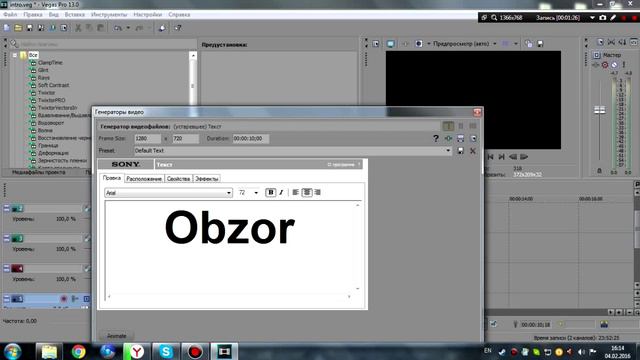Viewport: 640px width, 360px height.
Task: Click the Cut scissors toolbar icon
Action: [78, 28]
